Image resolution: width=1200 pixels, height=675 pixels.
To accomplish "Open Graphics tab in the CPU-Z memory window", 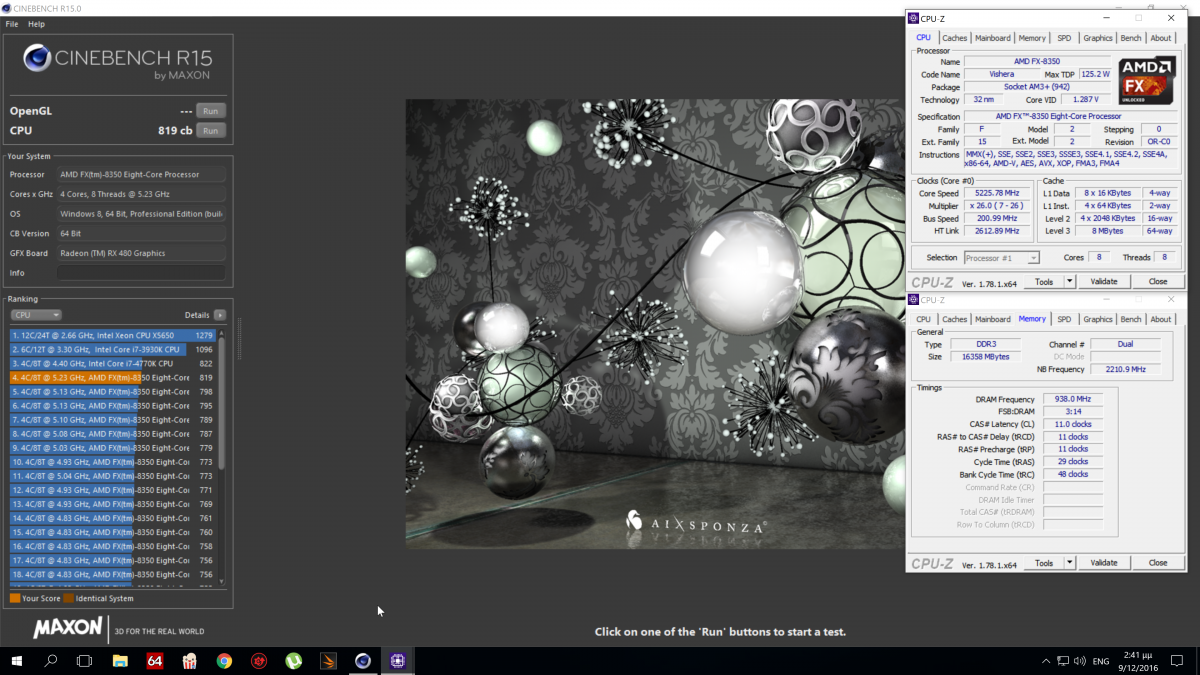I will click(1098, 320).
